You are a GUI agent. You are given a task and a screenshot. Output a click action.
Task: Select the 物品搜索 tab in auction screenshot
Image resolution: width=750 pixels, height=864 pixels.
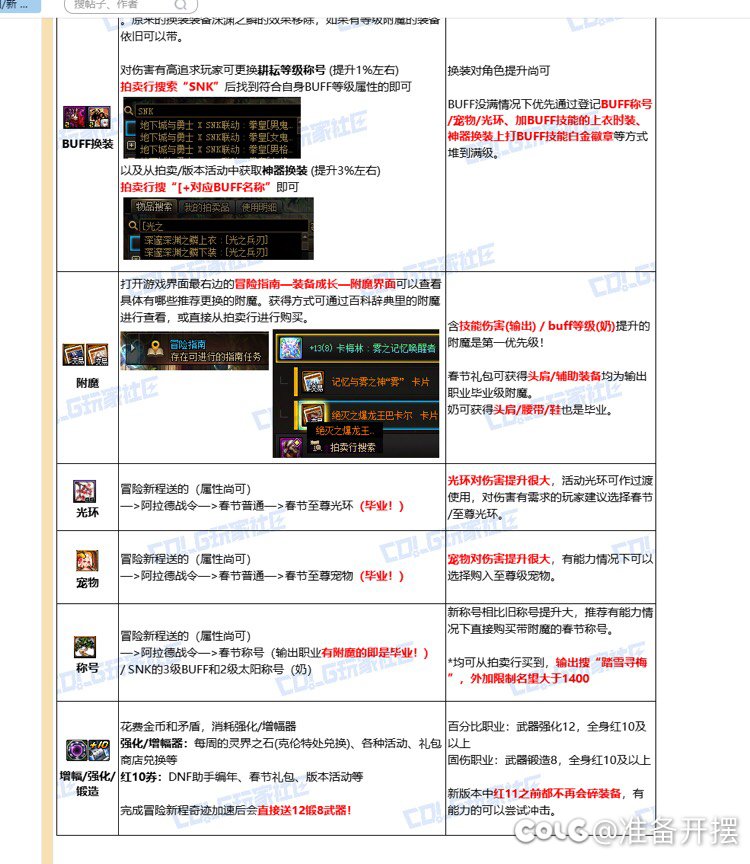click(x=154, y=207)
